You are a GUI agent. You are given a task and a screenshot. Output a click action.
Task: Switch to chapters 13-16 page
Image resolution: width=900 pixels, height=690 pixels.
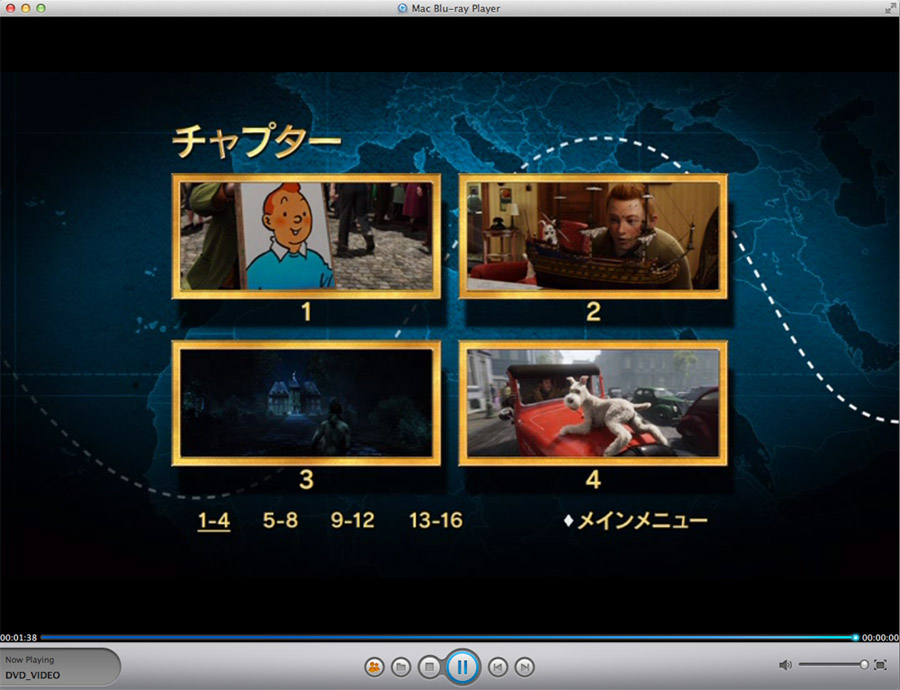click(435, 520)
